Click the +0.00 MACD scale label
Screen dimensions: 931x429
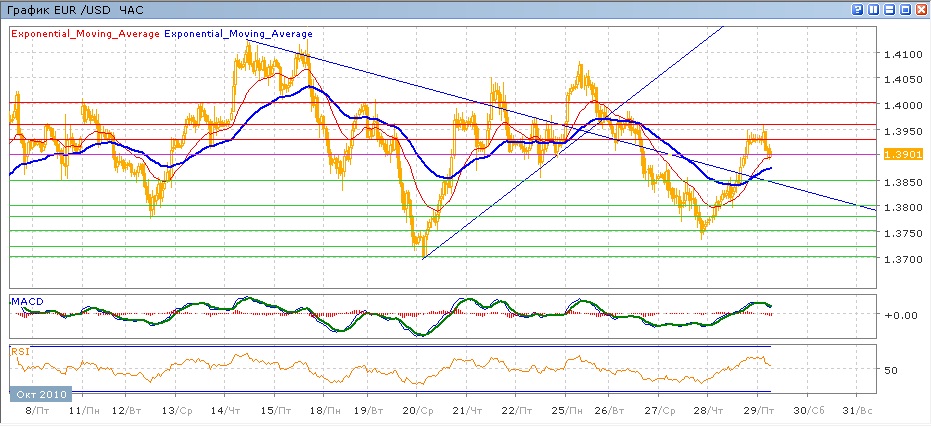pyautogui.click(x=900, y=315)
